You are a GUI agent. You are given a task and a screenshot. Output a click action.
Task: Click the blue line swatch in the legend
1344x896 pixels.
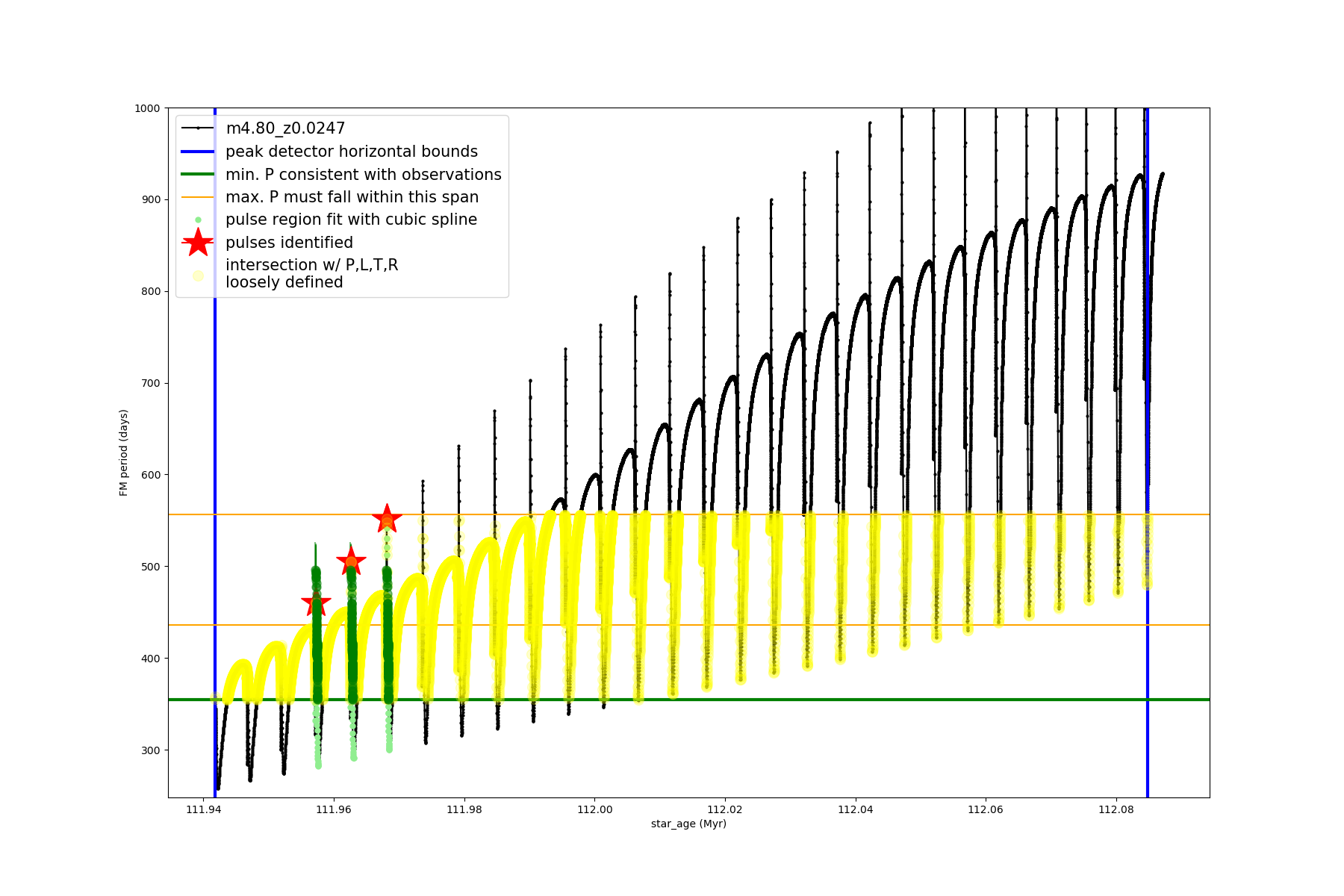tap(198, 152)
